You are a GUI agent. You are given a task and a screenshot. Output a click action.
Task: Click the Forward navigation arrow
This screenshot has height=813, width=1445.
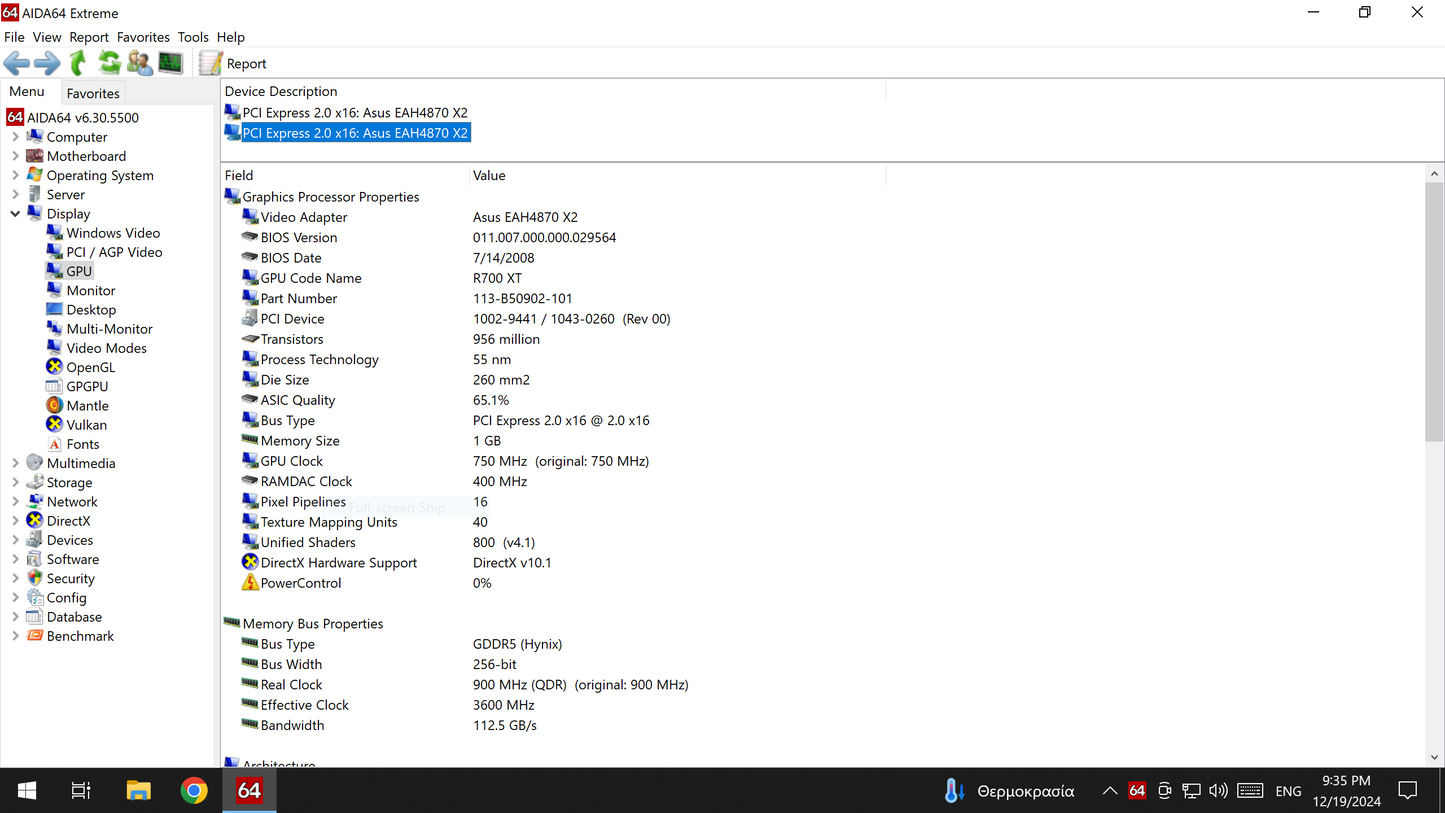[47, 63]
